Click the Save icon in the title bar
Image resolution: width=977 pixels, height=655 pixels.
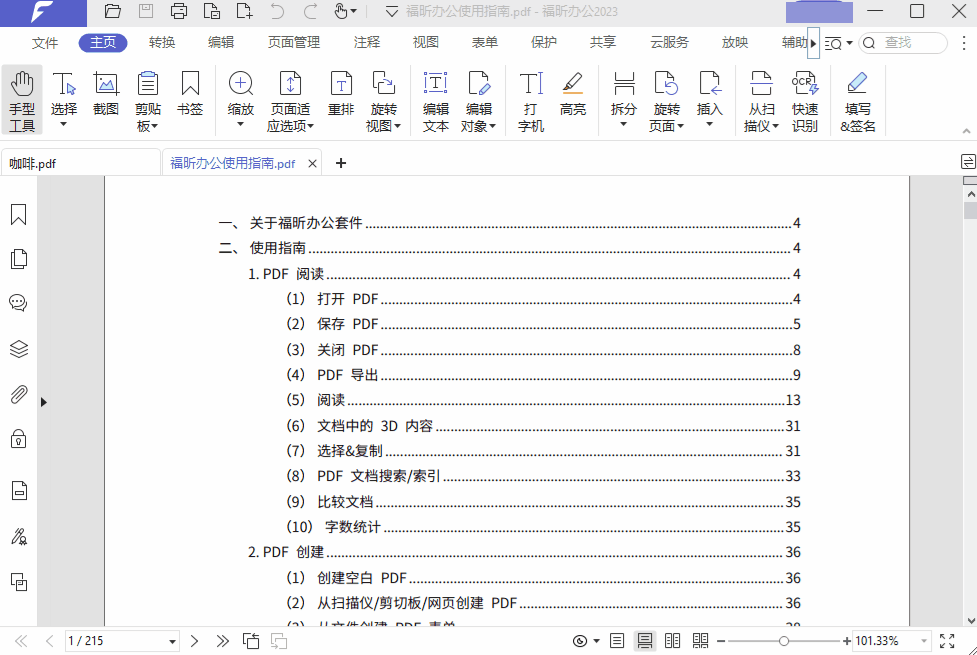(146, 11)
